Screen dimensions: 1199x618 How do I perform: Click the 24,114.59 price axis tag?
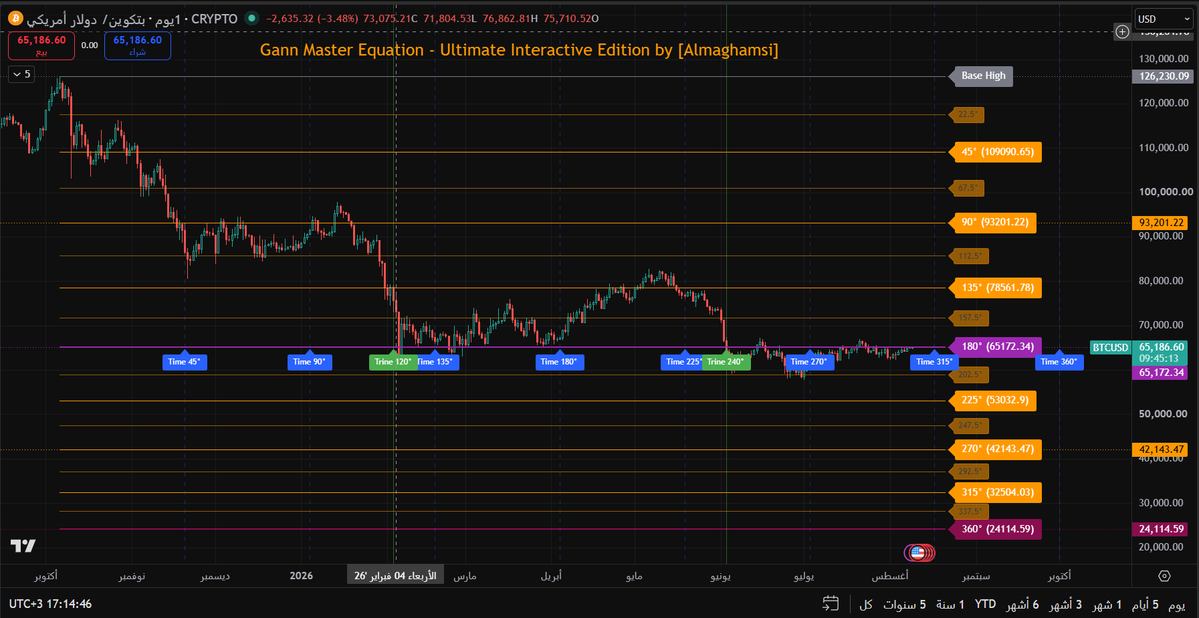[x=1162, y=529]
